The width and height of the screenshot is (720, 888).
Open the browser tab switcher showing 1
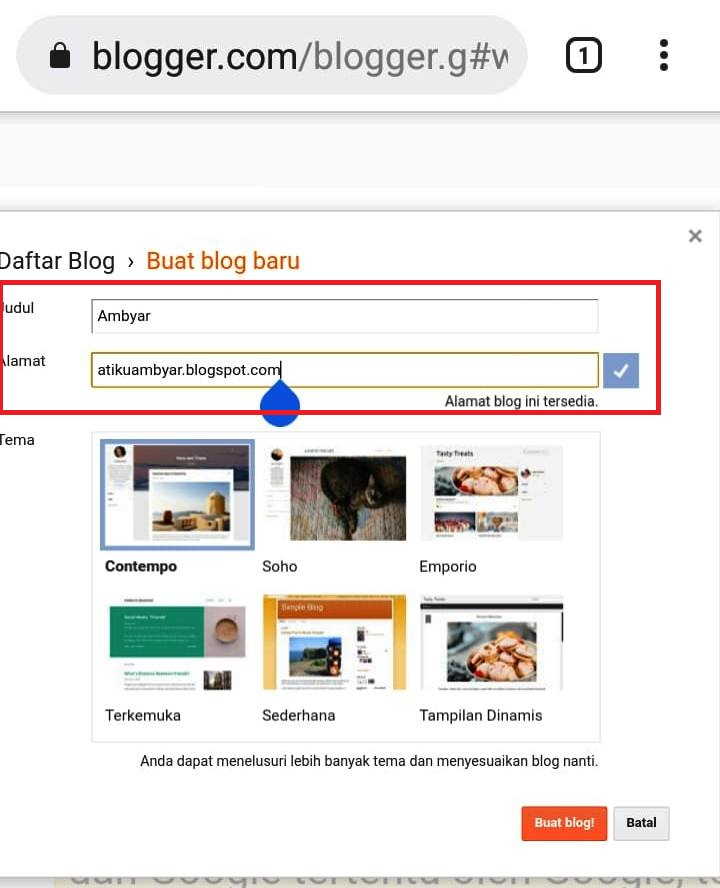tap(583, 56)
